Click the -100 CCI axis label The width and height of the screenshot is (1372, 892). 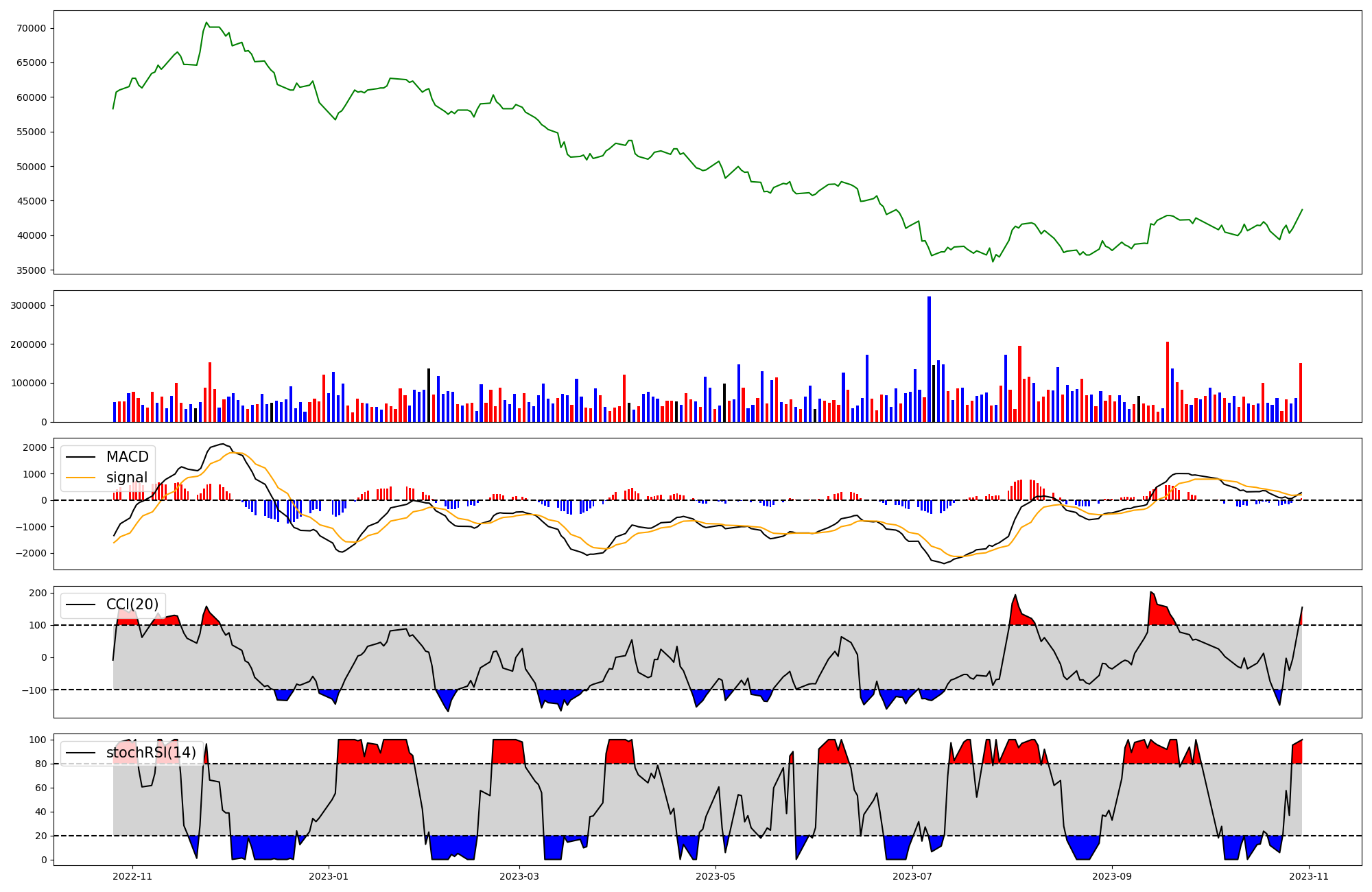coord(36,690)
